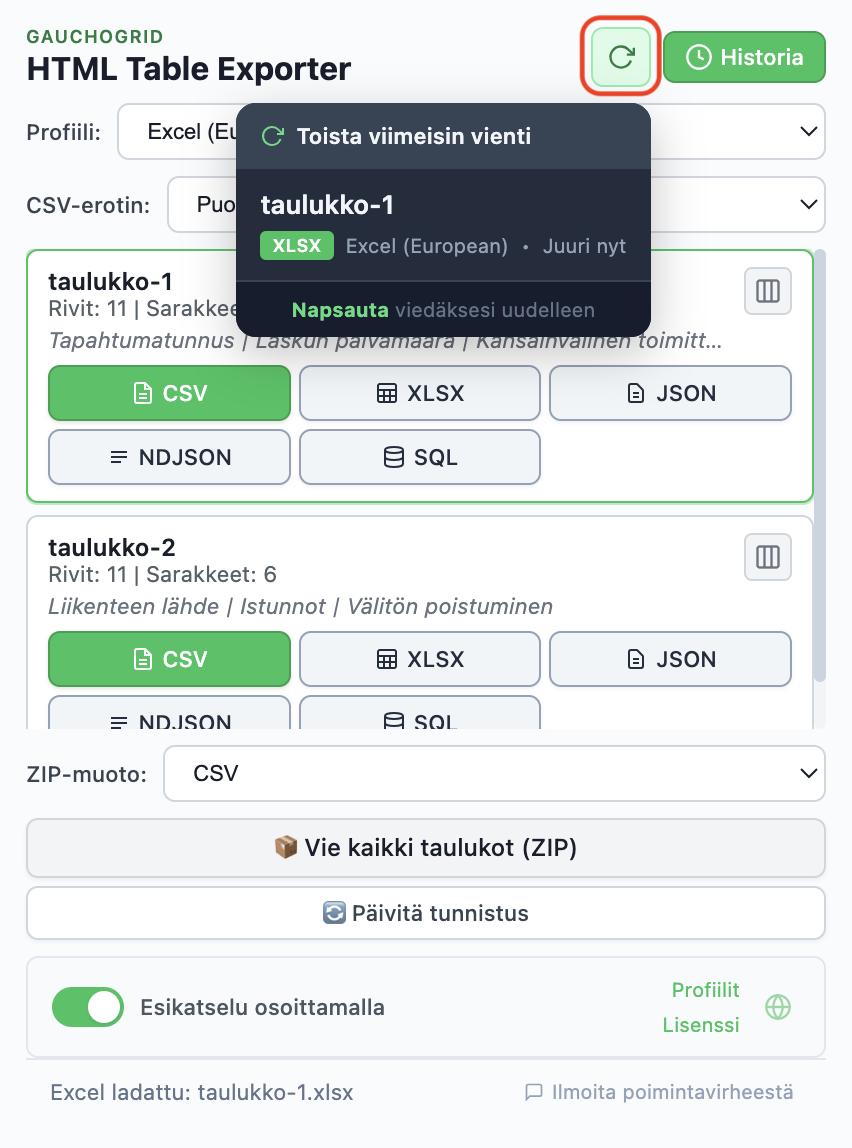Viewport: 852px width, 1148px height.
Task: Select the clock icon on Historia button
Action: coord(702,57)
